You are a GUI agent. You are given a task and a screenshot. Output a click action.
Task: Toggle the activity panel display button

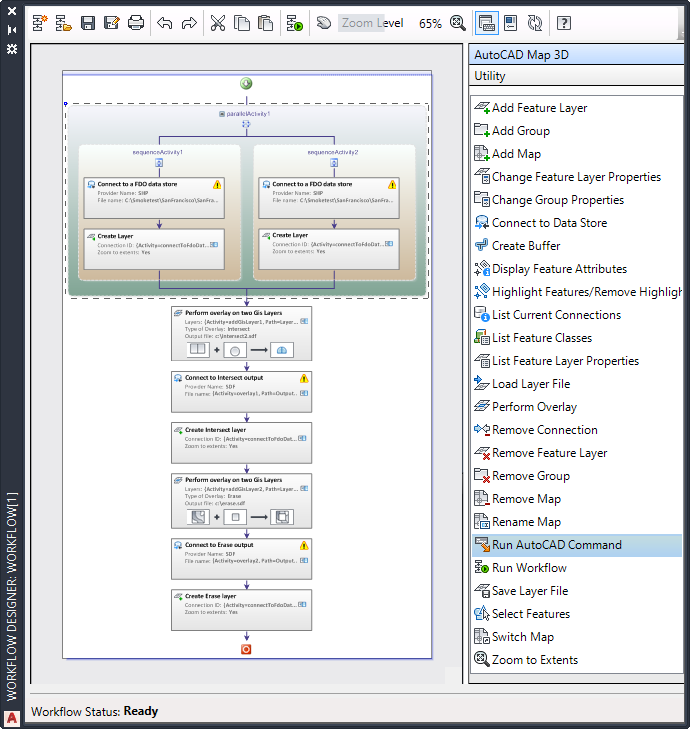pos(486,23)
